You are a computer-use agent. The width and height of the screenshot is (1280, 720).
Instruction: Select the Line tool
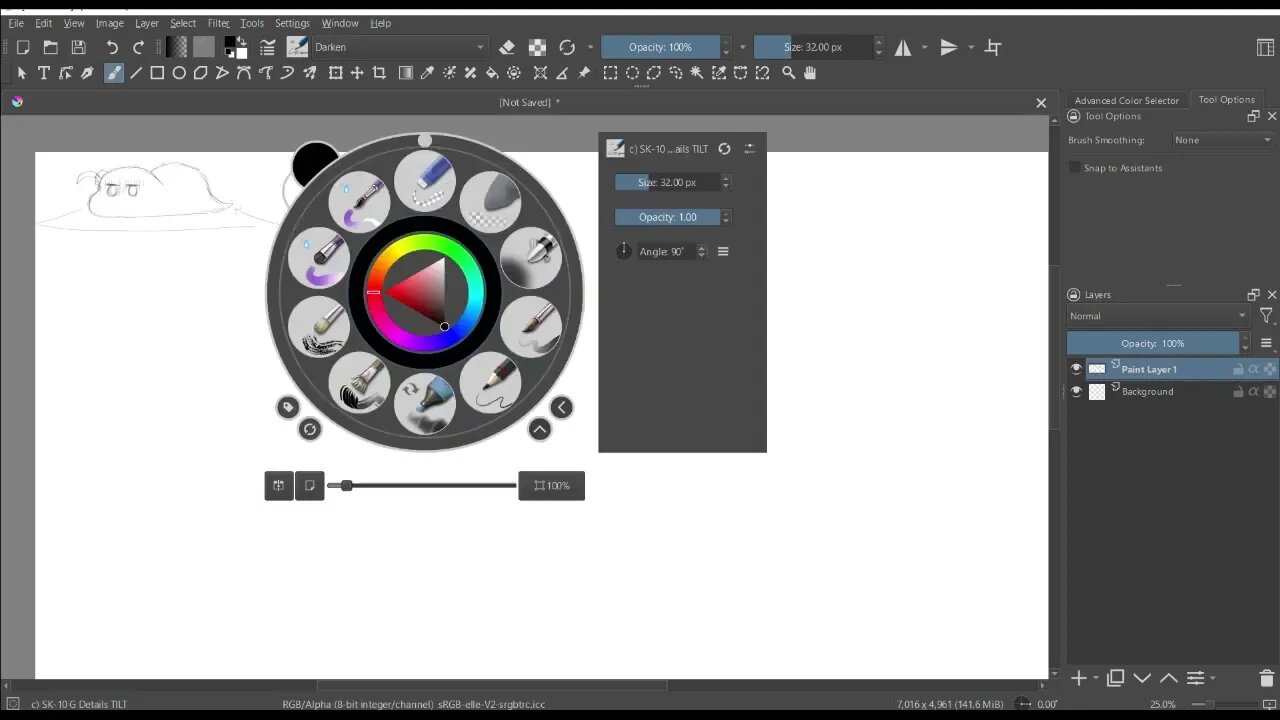136,73
